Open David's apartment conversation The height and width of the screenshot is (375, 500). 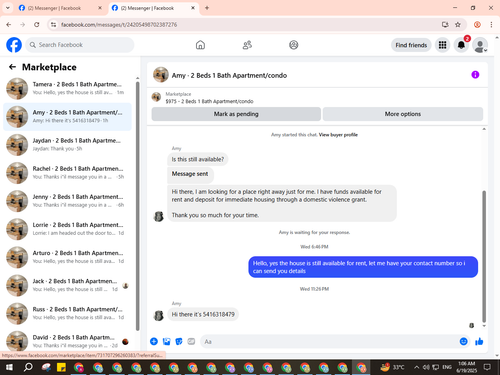pos(68,341)
